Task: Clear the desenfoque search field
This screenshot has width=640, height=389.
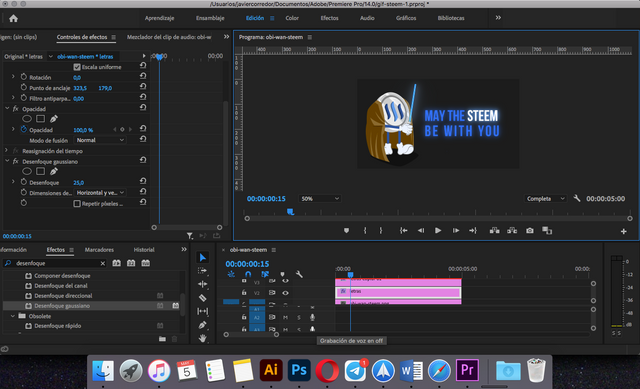Action: (x=103, y=264)
